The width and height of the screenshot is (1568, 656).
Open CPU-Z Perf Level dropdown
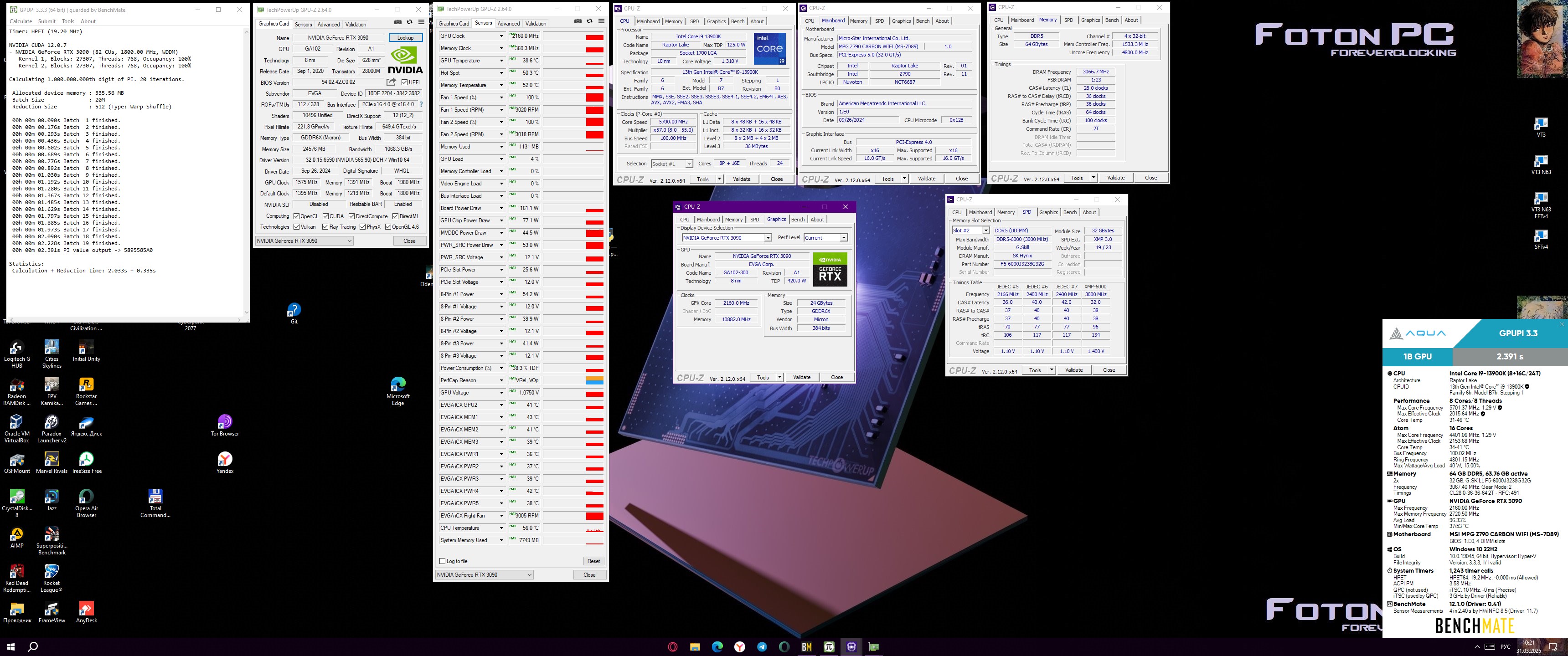coord(826,238)
